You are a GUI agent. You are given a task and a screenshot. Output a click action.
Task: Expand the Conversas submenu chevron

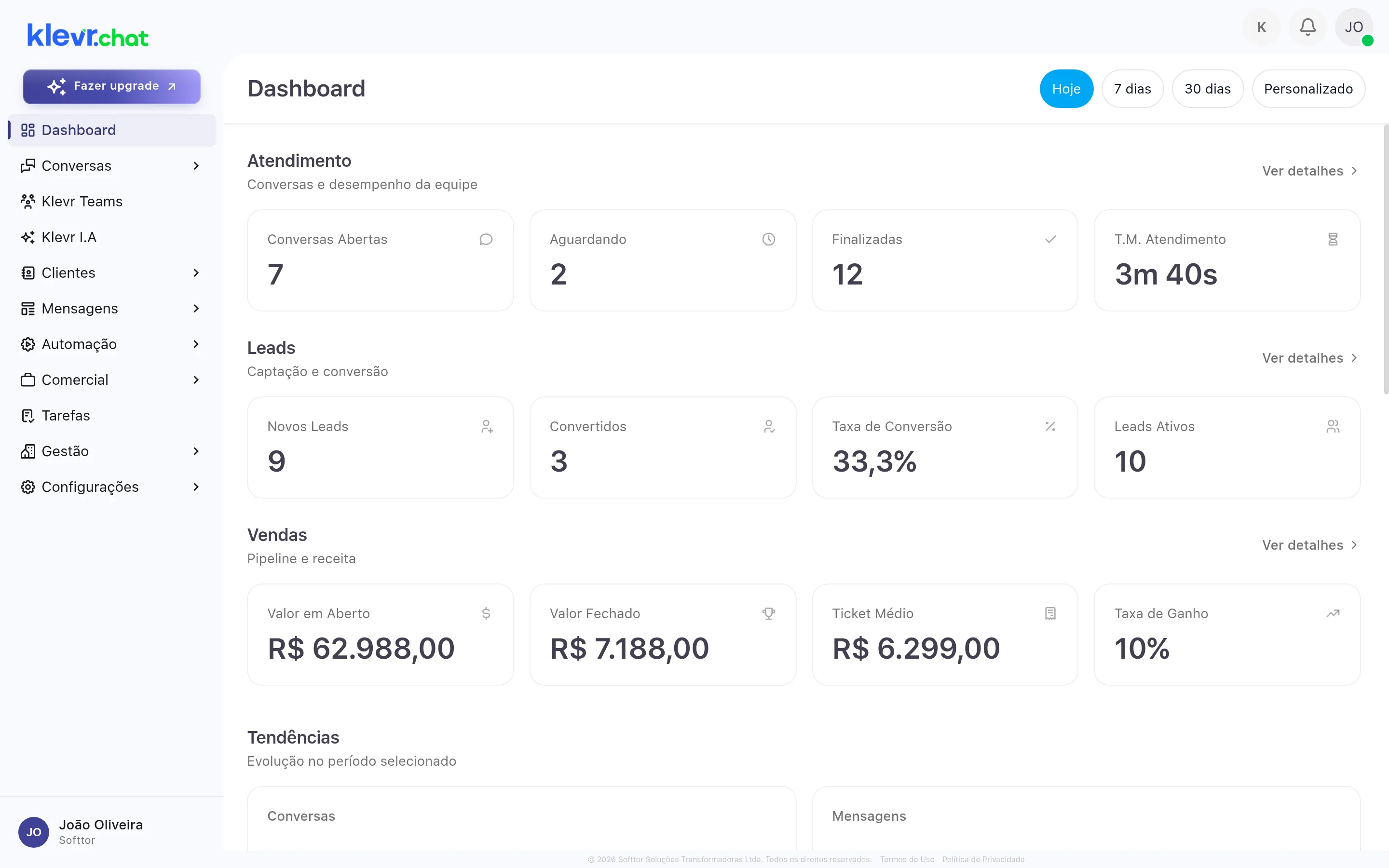click(196, 166)
